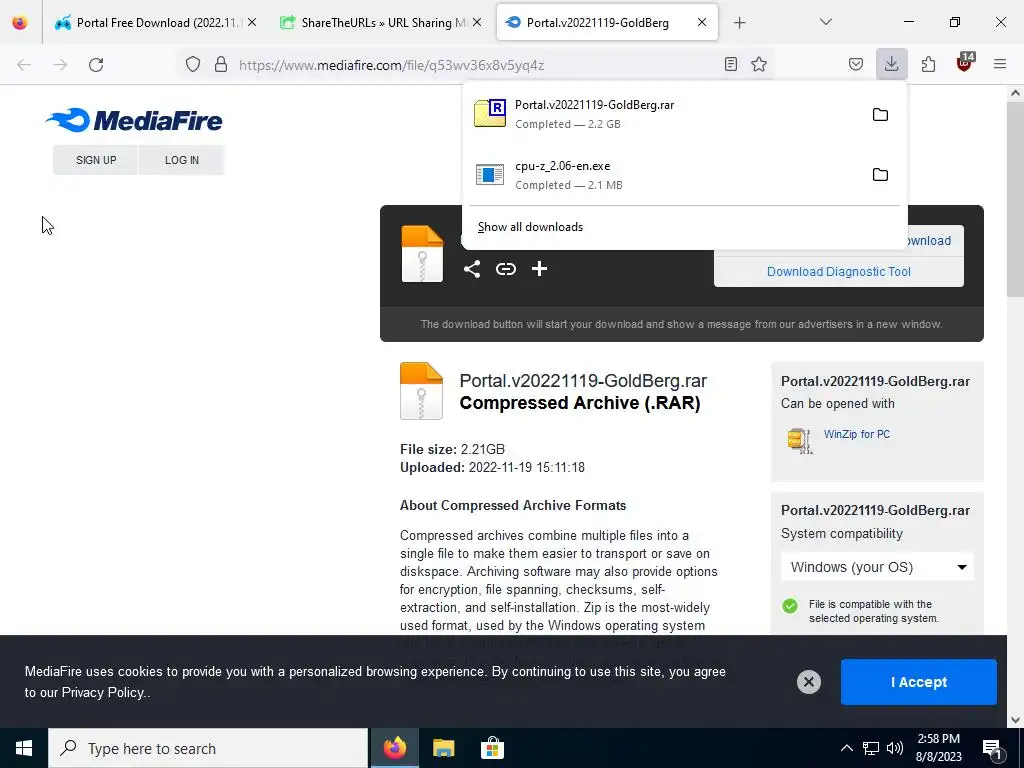Open a new browser tab
Viewport: 1024px width, 768px height.
click(739, 23)
